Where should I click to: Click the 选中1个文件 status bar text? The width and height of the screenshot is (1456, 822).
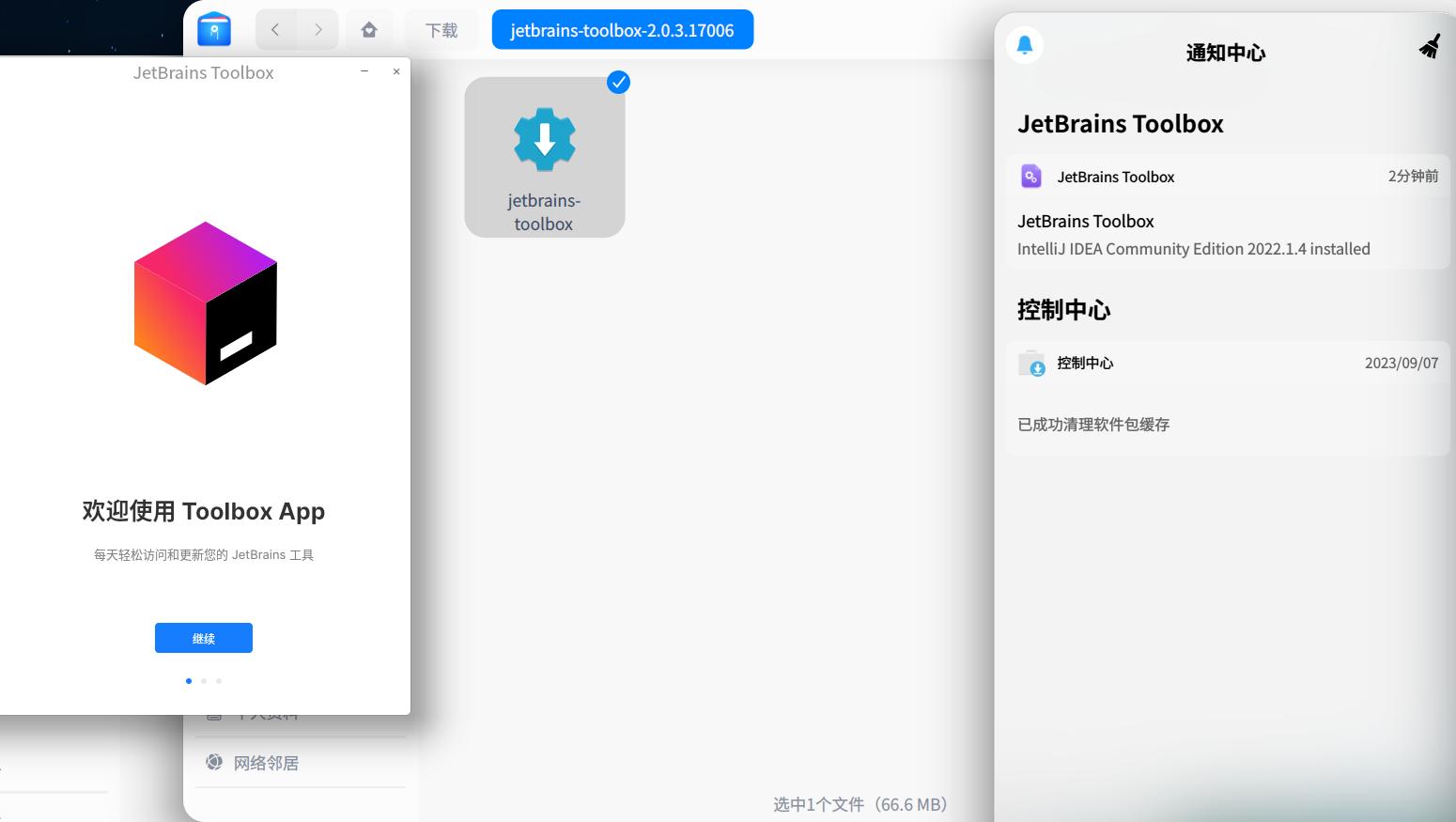[x=863, y=804]
